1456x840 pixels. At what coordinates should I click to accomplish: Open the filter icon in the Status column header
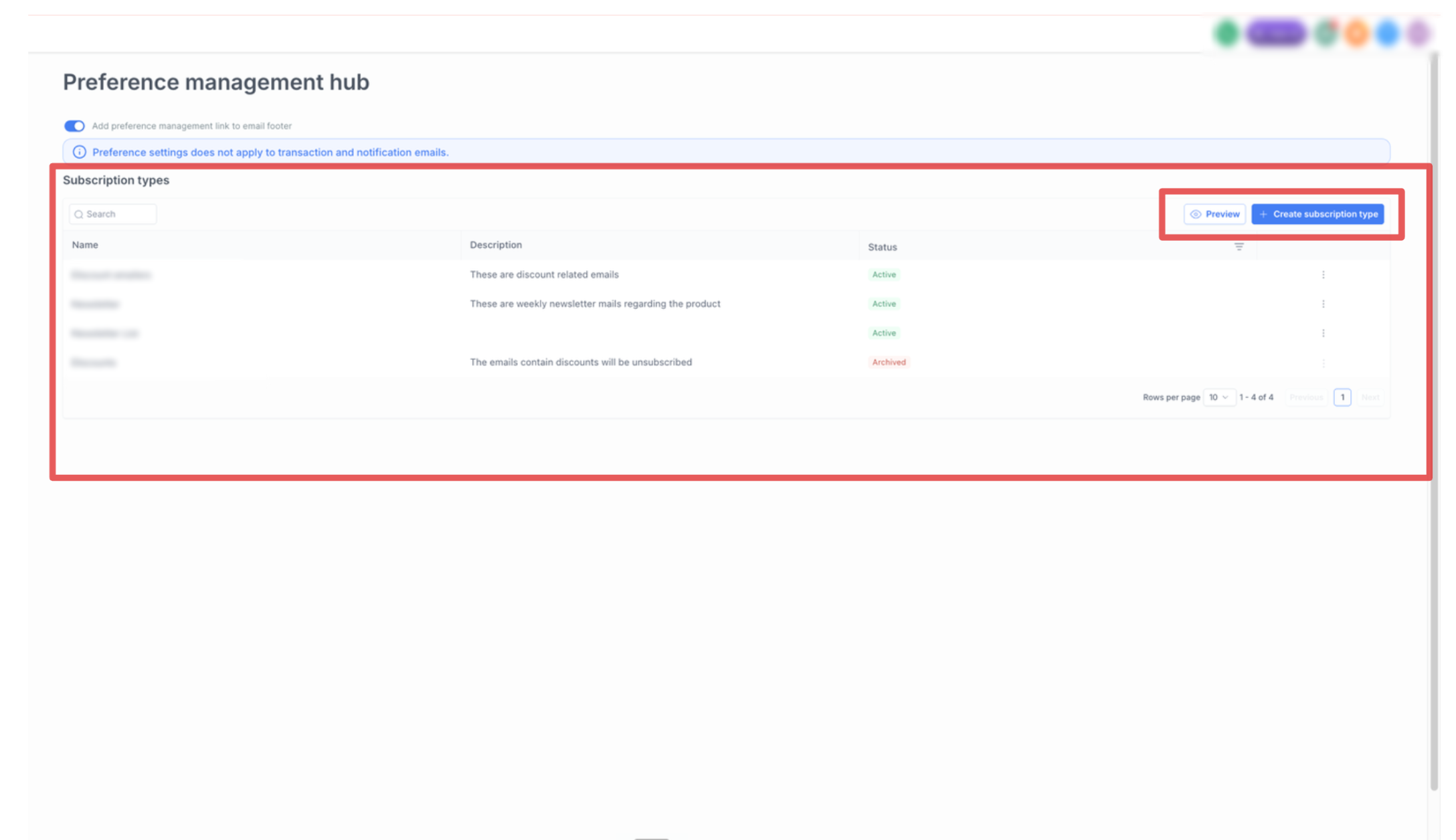[x=1239, y=247]
